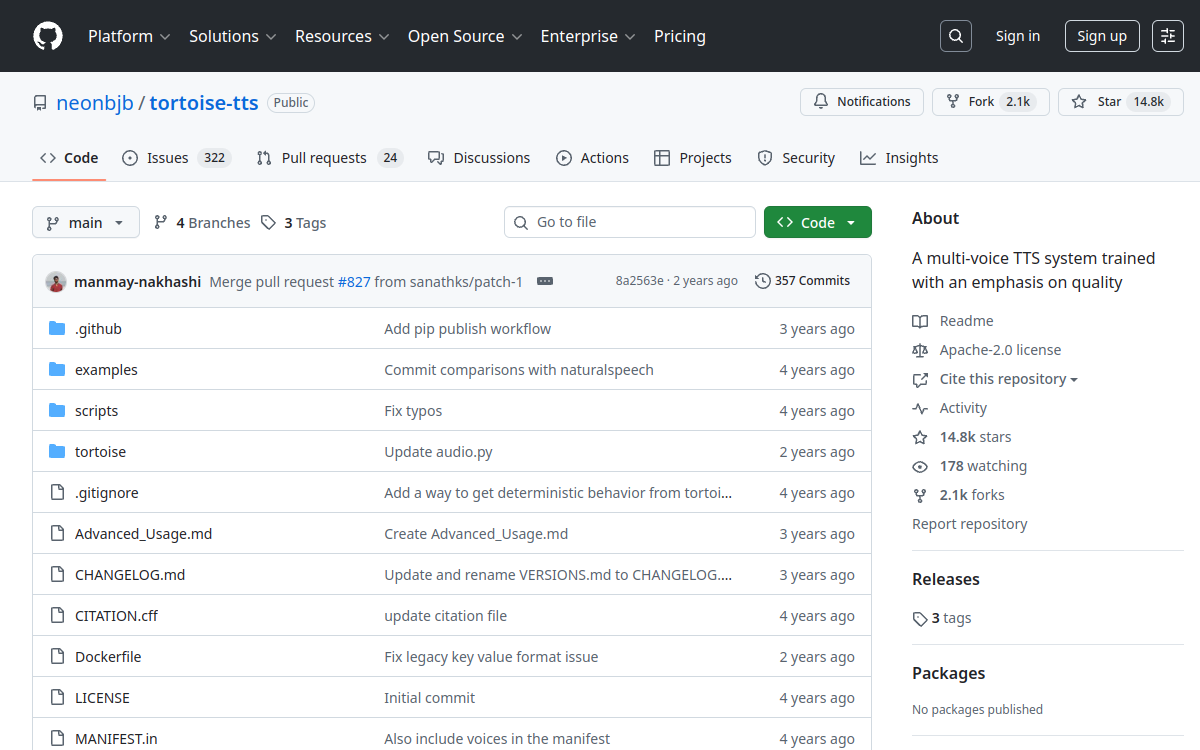Expand the main branch dropdown
The width and height of the screenshot is (1200, 750).
(x=85, y=223)
